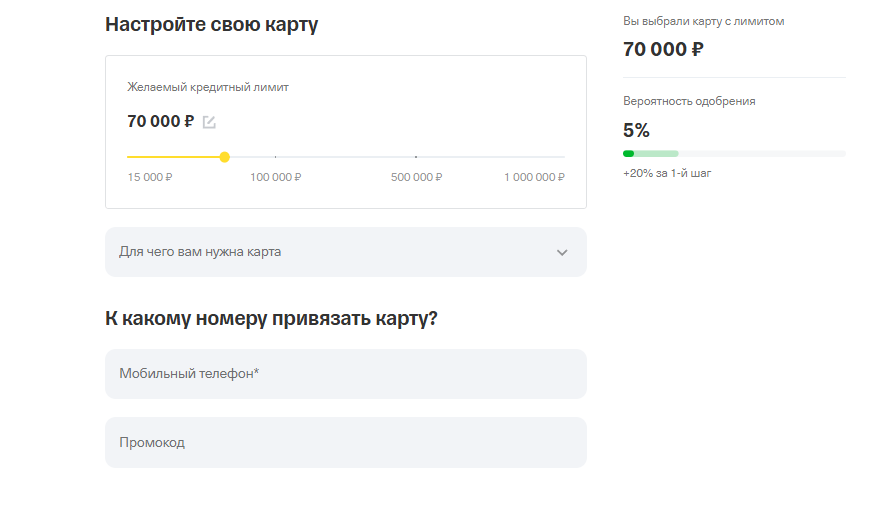Click the chevron arrow in card purpose field
895x511 pixels.
[562, 253]
